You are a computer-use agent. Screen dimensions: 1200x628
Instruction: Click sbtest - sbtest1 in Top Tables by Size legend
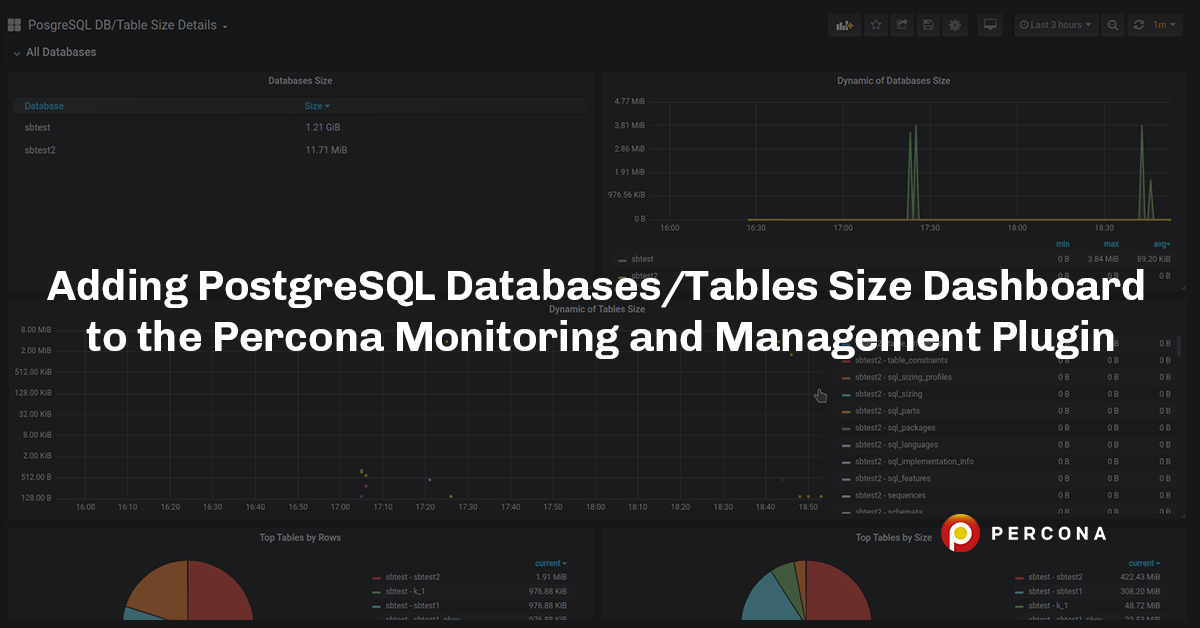click(x=1055, y=591)
